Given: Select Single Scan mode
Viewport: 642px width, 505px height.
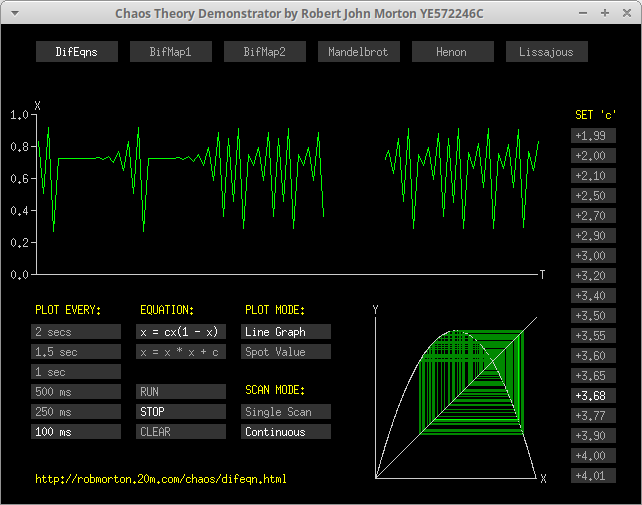Looking at the screenshot, I should click(286, 412).
